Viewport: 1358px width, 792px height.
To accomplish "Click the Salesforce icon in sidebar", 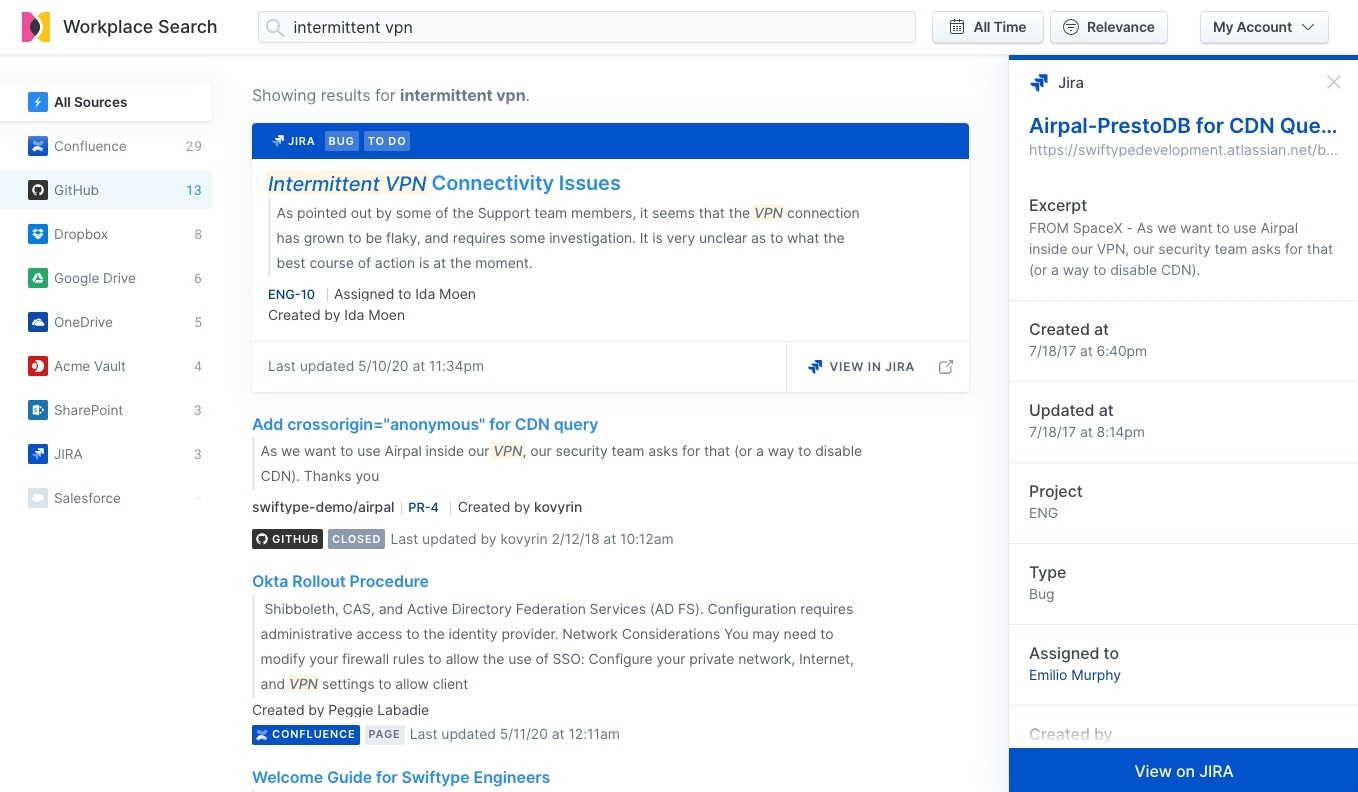I will pos(37,498).
